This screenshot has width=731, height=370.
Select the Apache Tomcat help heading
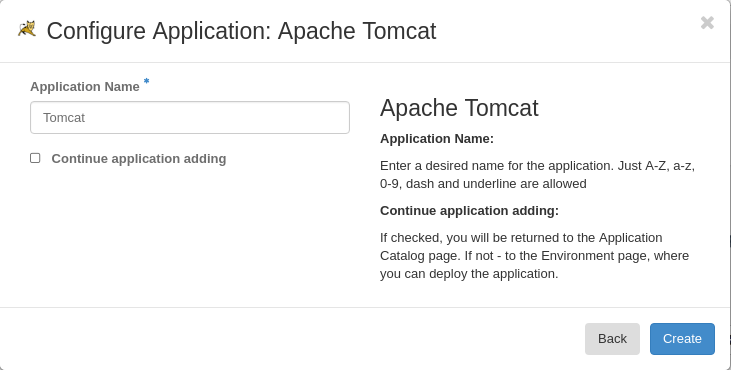(x=459, y=108)
